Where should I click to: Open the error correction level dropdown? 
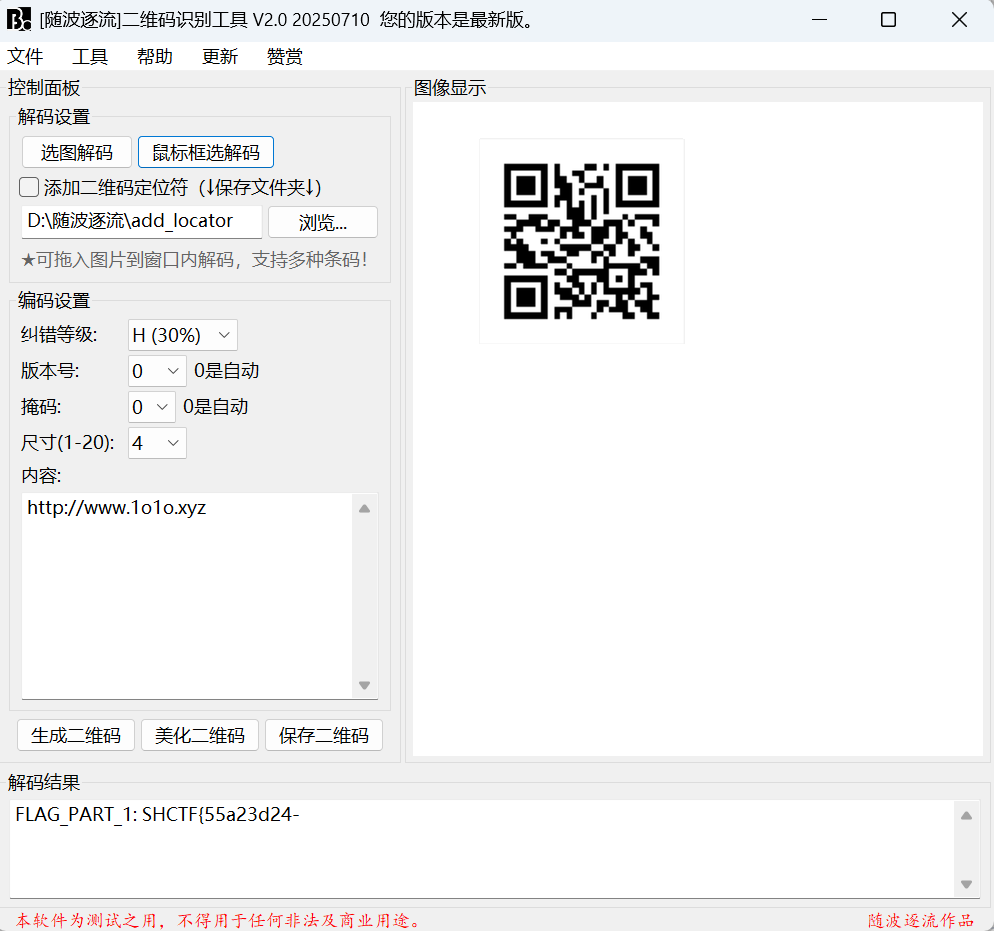pyautogui.click(x=183, y=335)
